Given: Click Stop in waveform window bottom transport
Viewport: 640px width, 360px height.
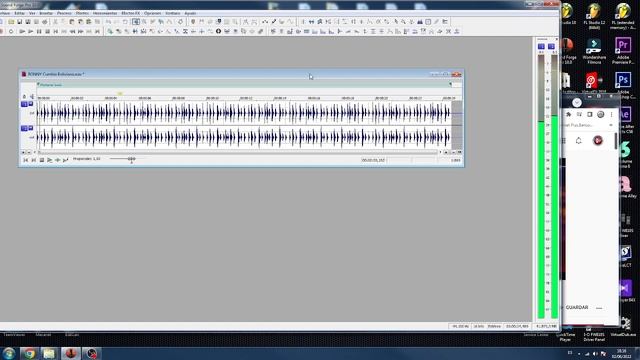Looking at the screenshot, I should [x=42, y=160].
